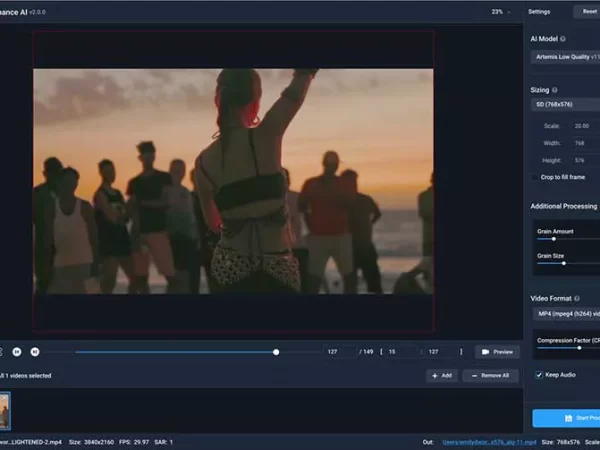Open the output file path link

pyautogui.click(x=489, y=442)
